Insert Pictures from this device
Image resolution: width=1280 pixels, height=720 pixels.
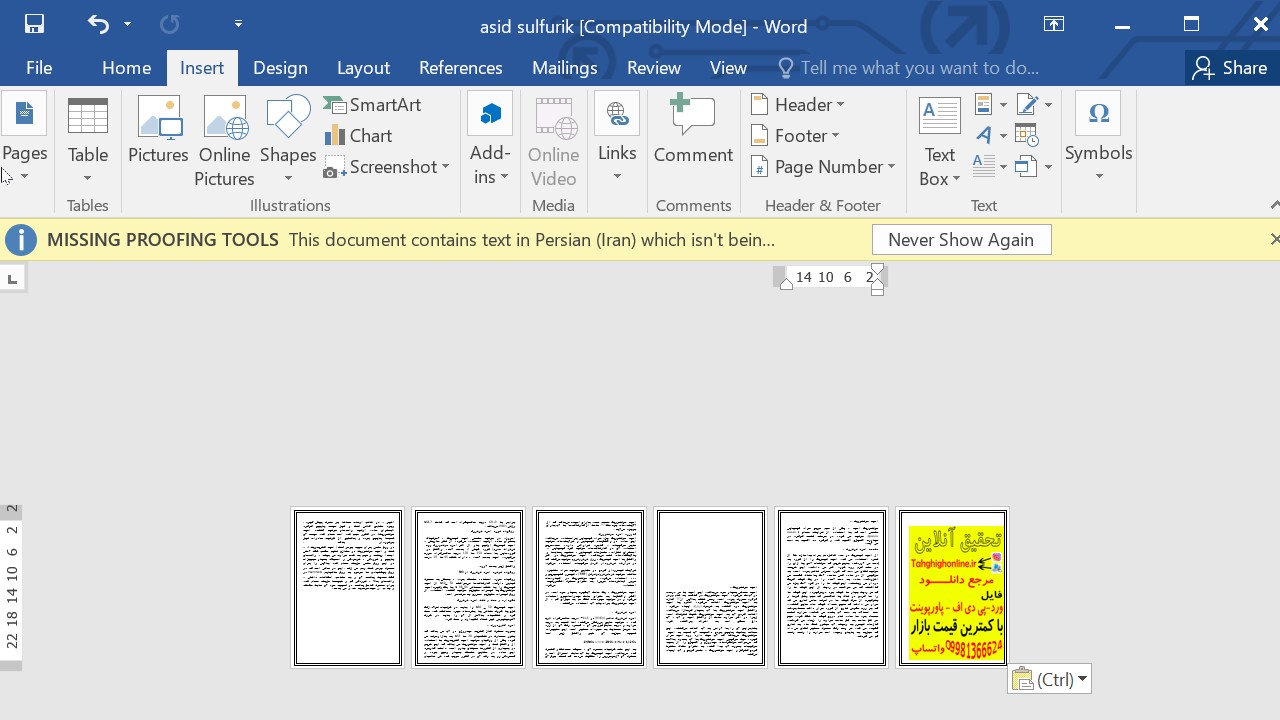point(158,130)
